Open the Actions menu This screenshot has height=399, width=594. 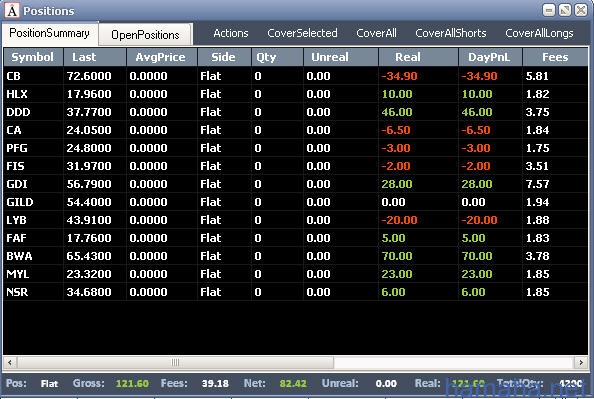[x=231, y=33]
